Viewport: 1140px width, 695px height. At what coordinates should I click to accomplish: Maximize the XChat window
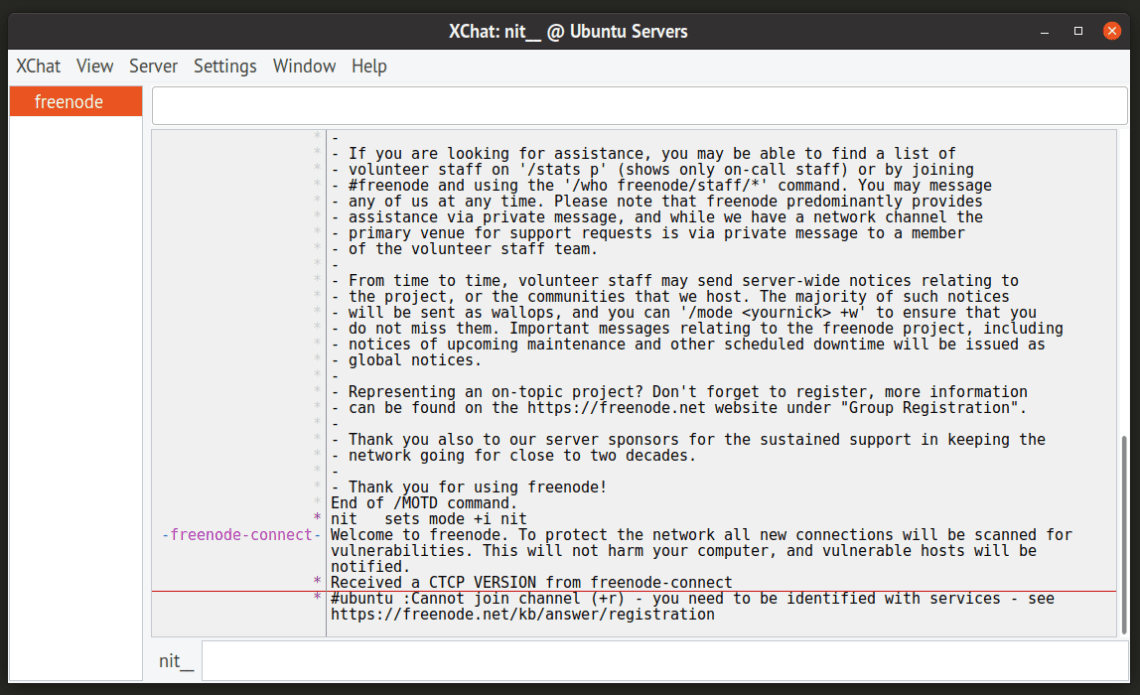1078,32
